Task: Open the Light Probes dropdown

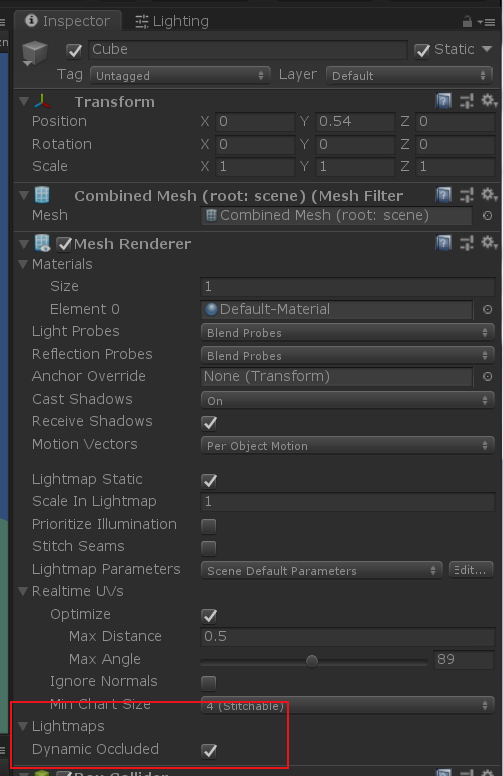Action: [x=348, y=332]
